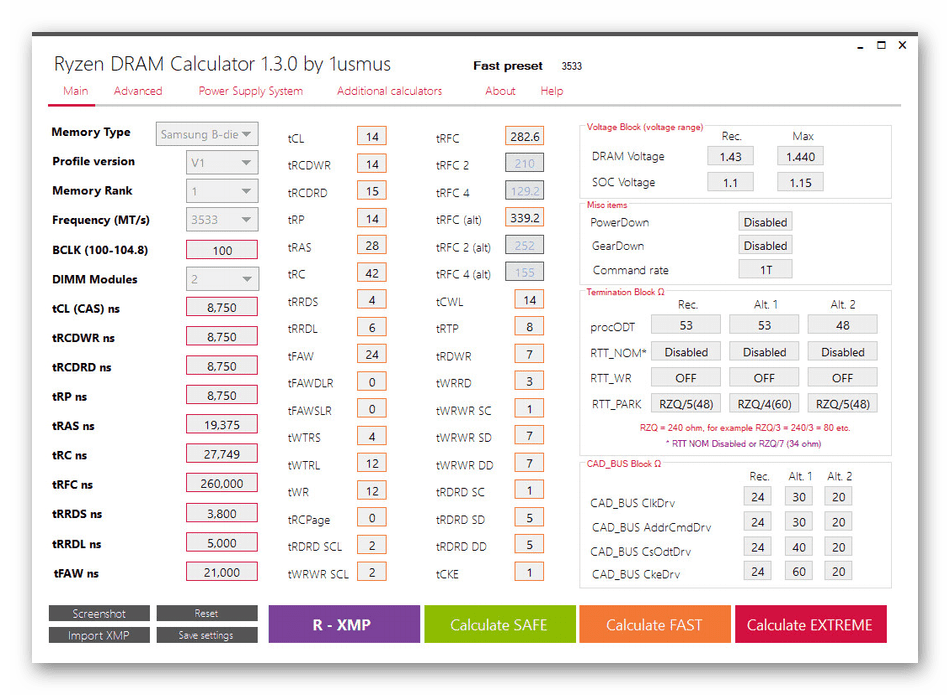Click the Reset button
950x695 pixels.
206,613
